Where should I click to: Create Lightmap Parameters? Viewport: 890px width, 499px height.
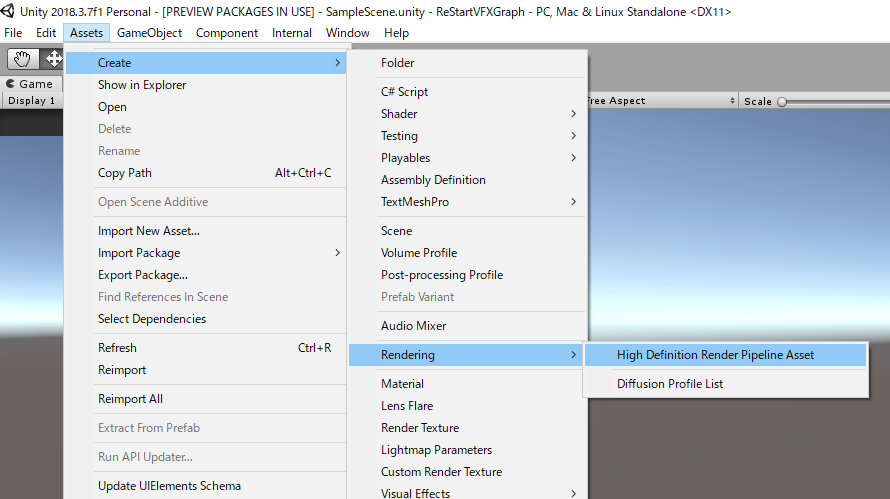pyautogui.click(x=467, y=450)
